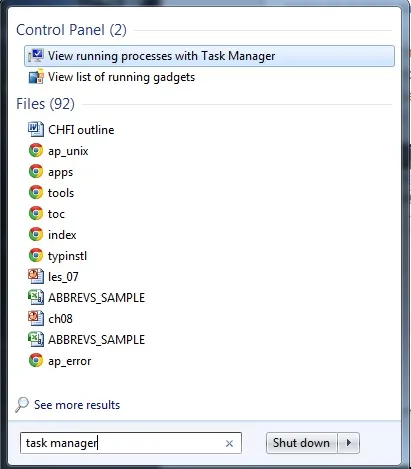Open View running processes with Task Manager
411x469 pixels.
[209, 56]
